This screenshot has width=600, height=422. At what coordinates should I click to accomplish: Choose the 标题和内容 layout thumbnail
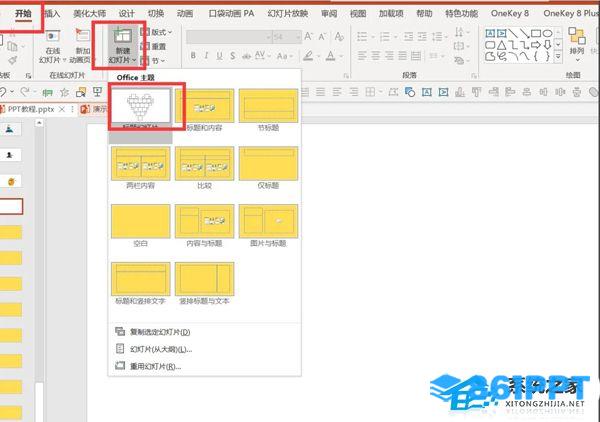[204, 106]
